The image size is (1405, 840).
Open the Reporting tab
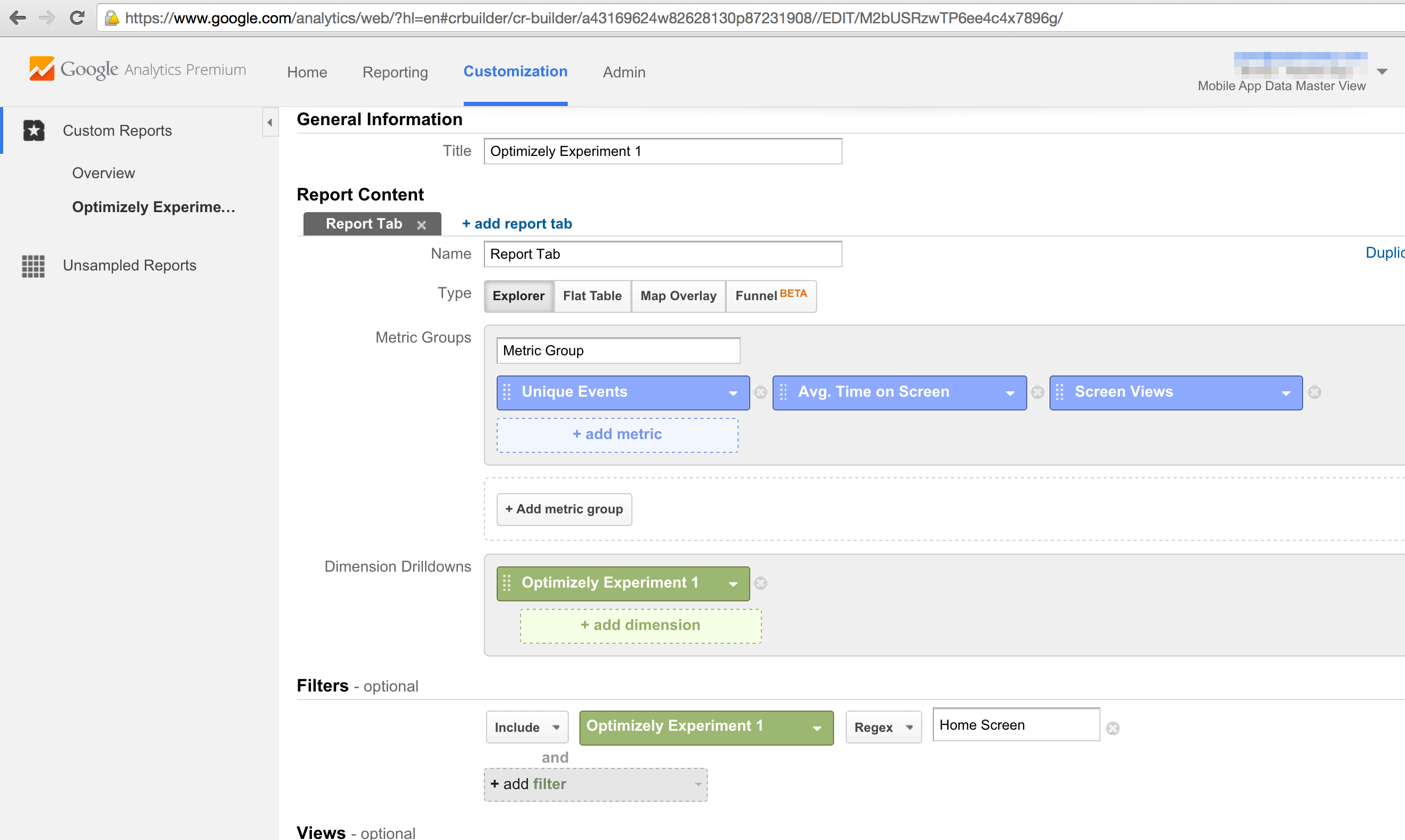pos(395,72)
